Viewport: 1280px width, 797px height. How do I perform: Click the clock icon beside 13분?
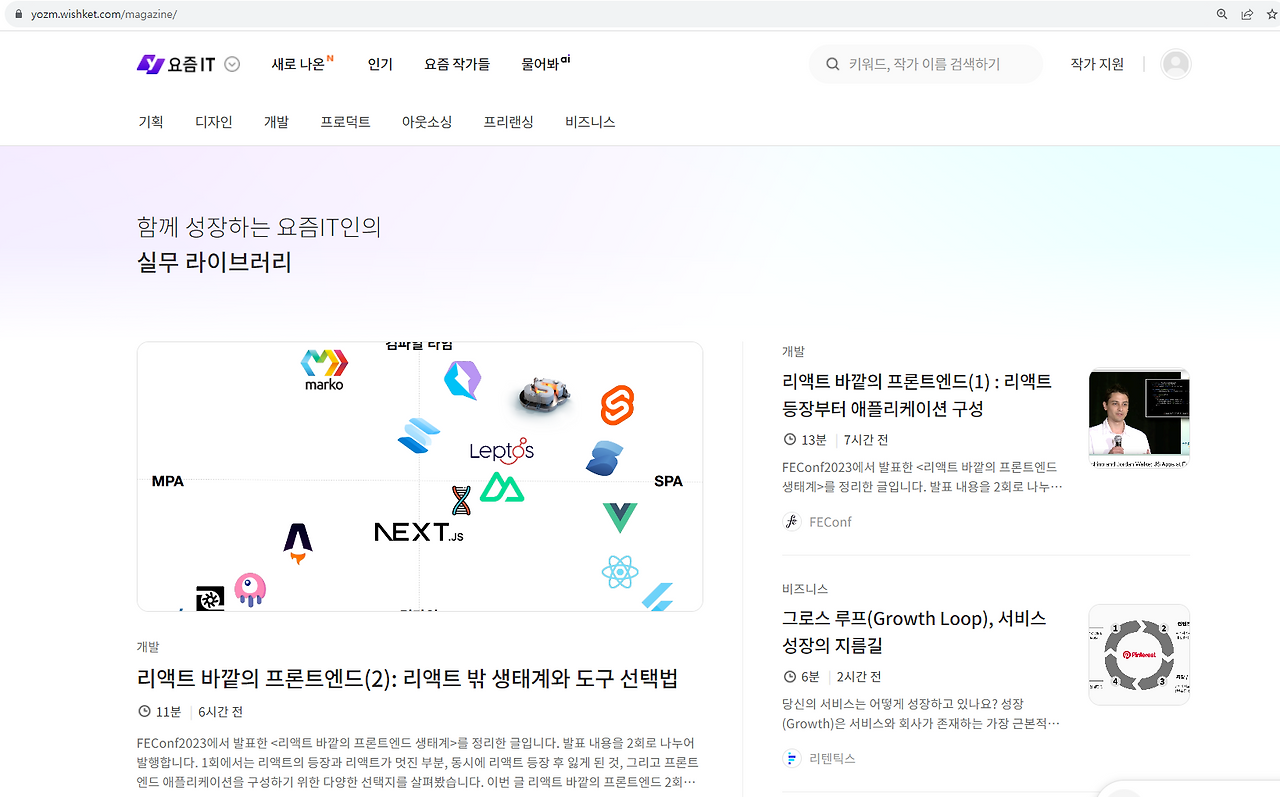(790, 440)
